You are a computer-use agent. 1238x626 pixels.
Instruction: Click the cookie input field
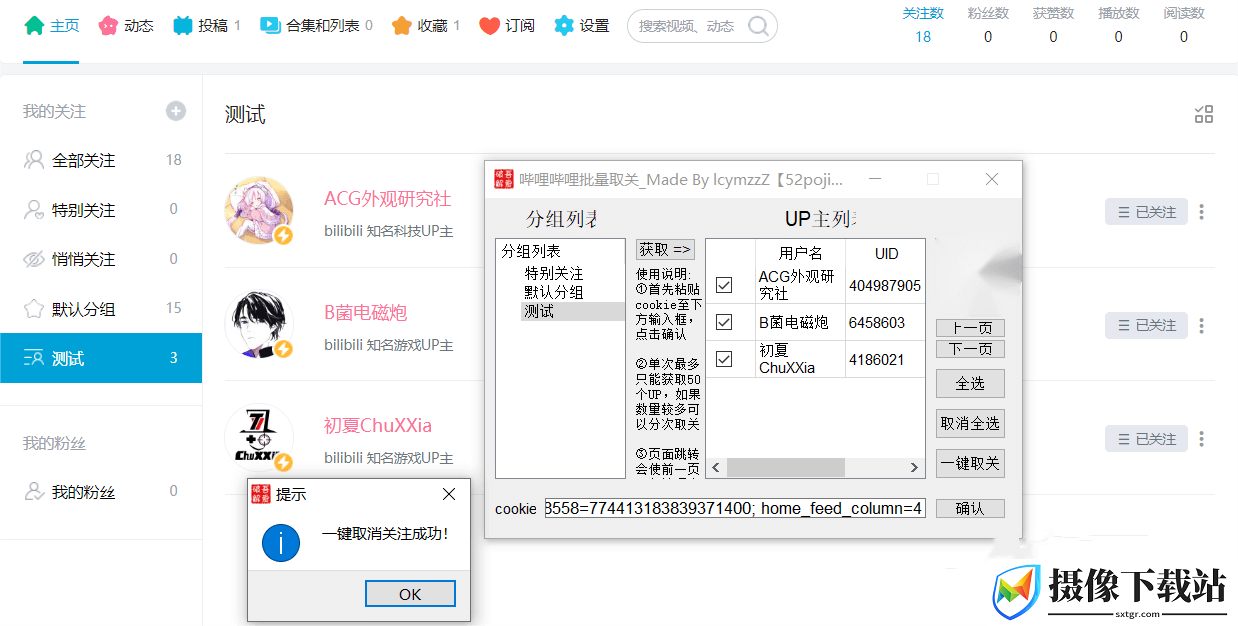click(x=735, y=509)
